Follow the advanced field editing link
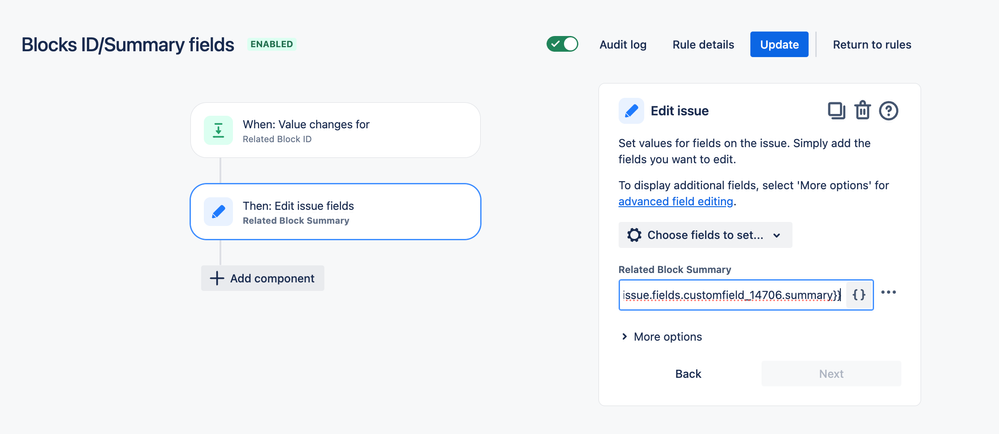Image resolution: width=999 pixels, height=434 pixels. [x=677, y=202]
